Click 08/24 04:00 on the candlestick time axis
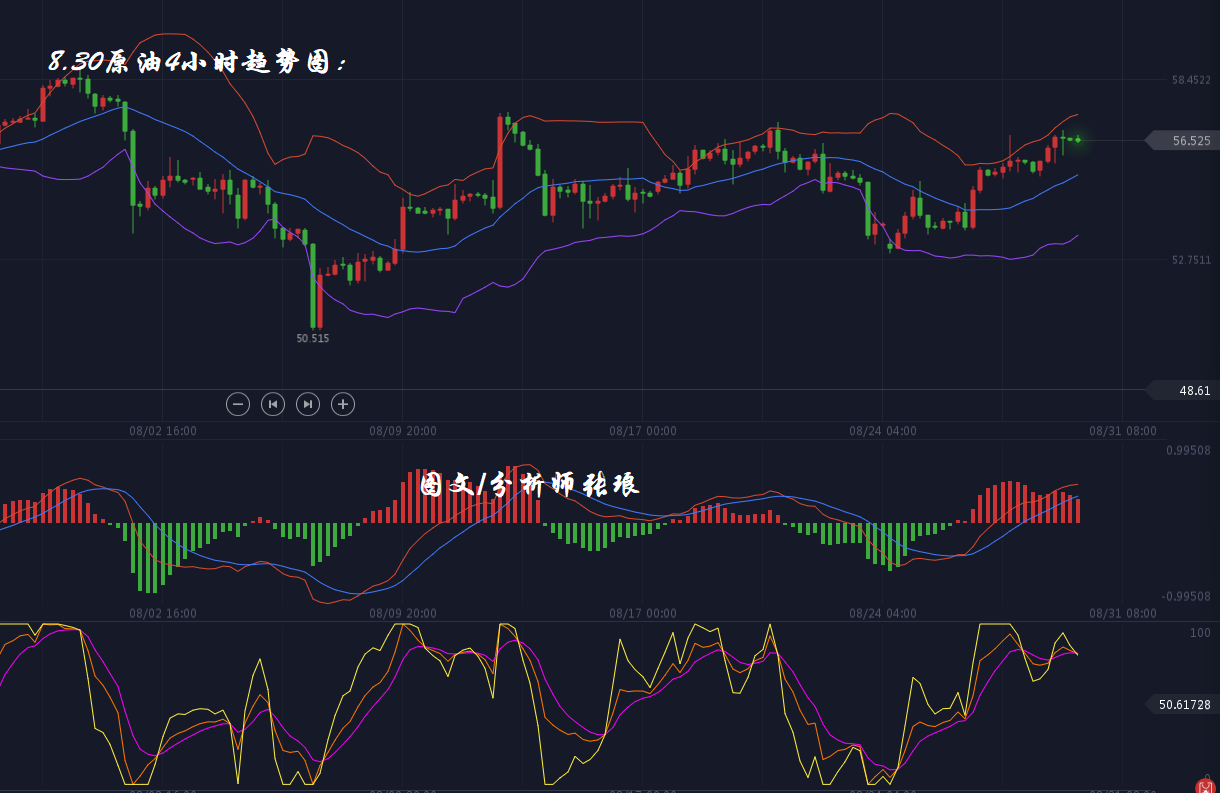Viewport: 1220px width, 793px height. (883, 431)
